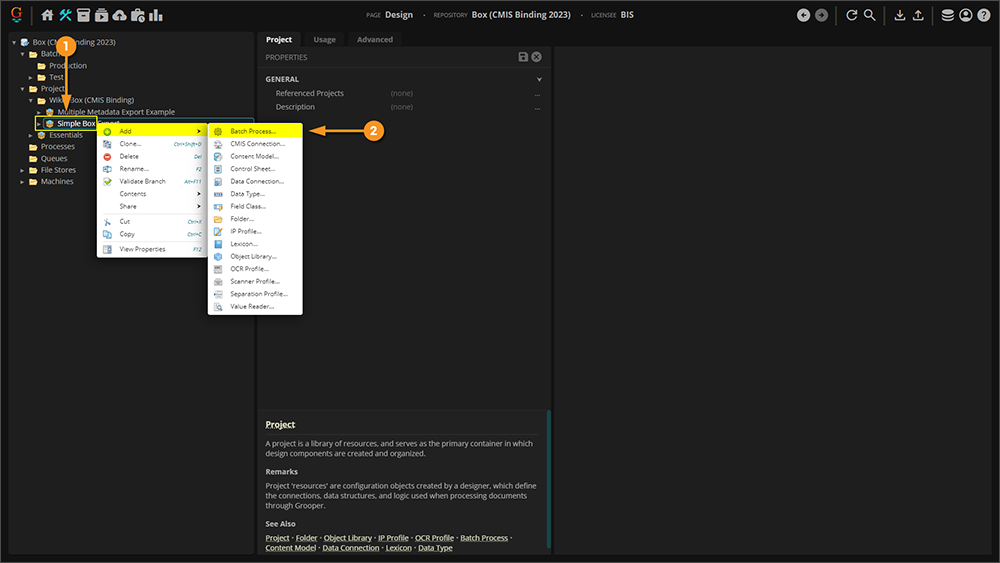Open the search magnifier icon
Screen dimensions: 1000x563
(x=870, y=15)
